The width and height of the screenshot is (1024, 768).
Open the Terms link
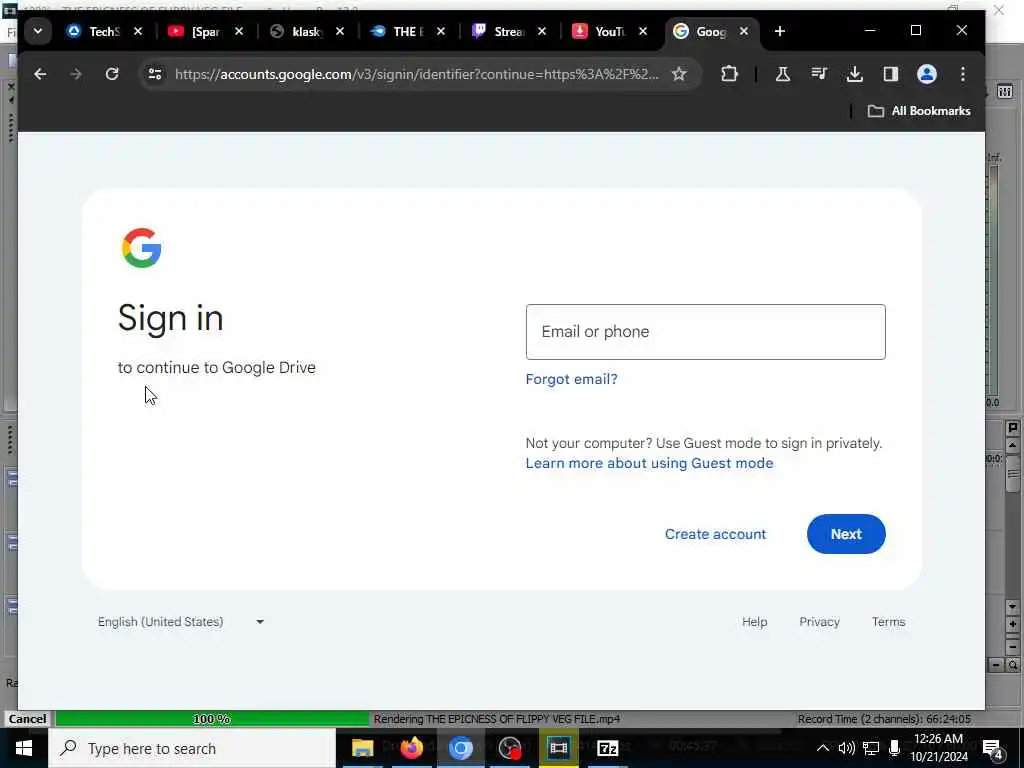888,622
